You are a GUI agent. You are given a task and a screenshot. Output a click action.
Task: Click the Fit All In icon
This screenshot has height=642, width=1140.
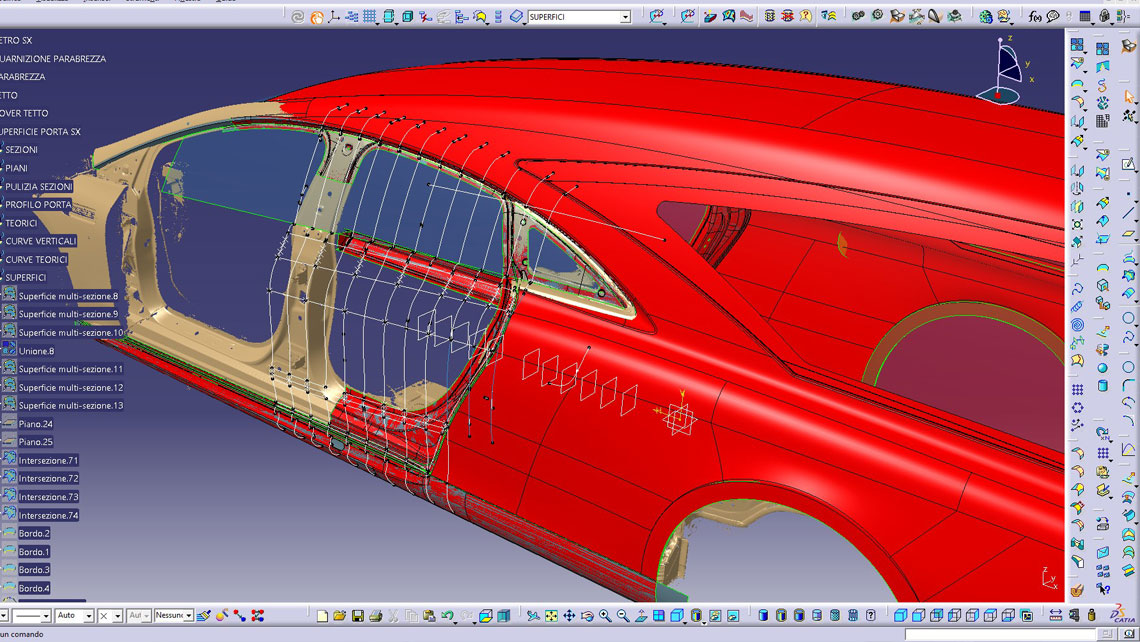[551, 616]
